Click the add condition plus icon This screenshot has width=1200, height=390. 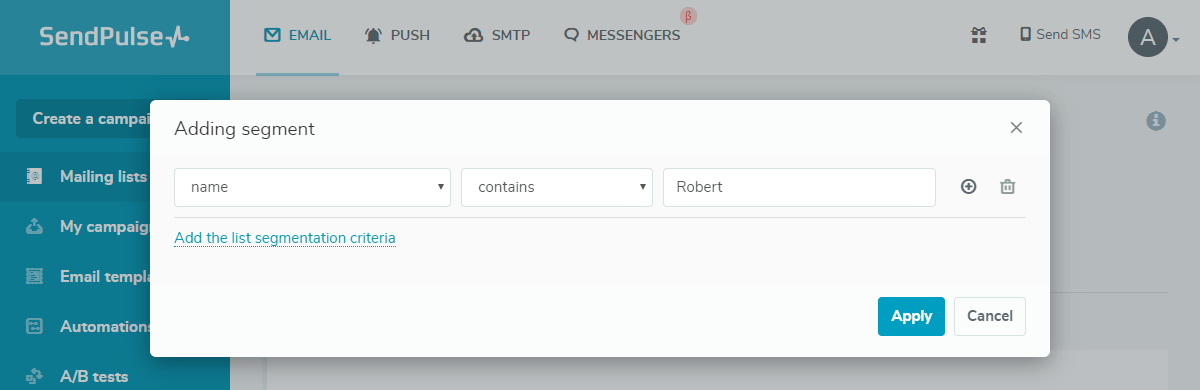click(968, 187)
